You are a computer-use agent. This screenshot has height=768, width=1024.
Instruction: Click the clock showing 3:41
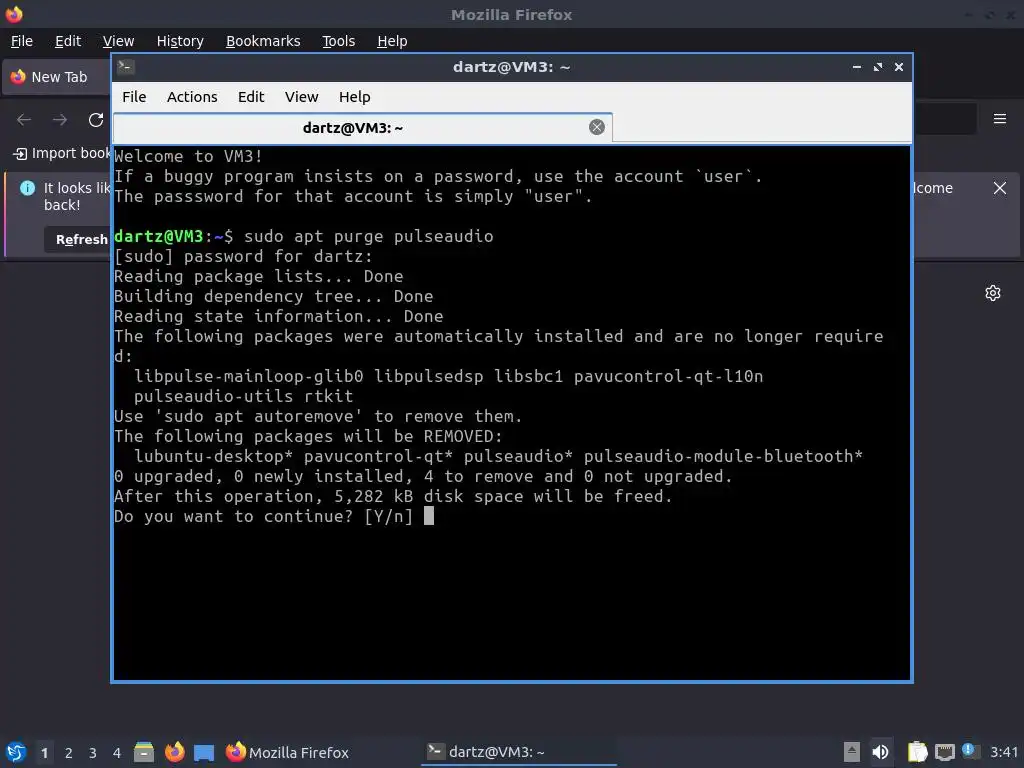click(1003, 752)
